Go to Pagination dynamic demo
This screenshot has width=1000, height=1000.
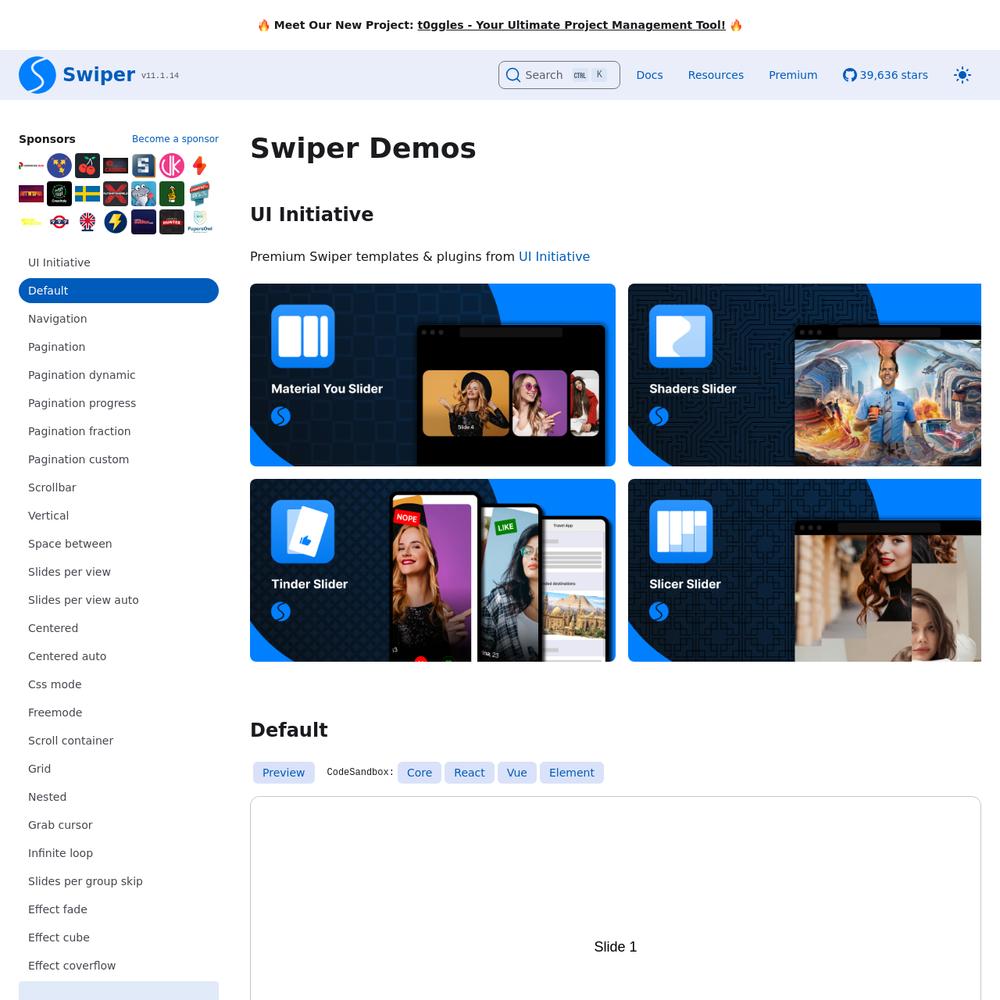[x=119, y=374]
